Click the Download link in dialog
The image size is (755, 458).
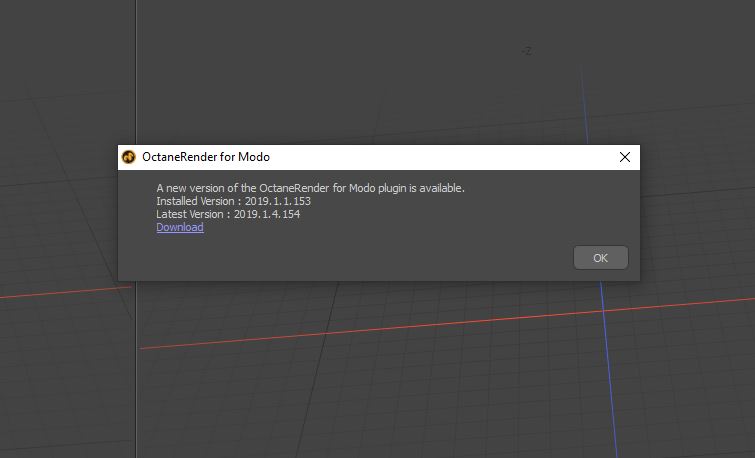click(180, 227)
